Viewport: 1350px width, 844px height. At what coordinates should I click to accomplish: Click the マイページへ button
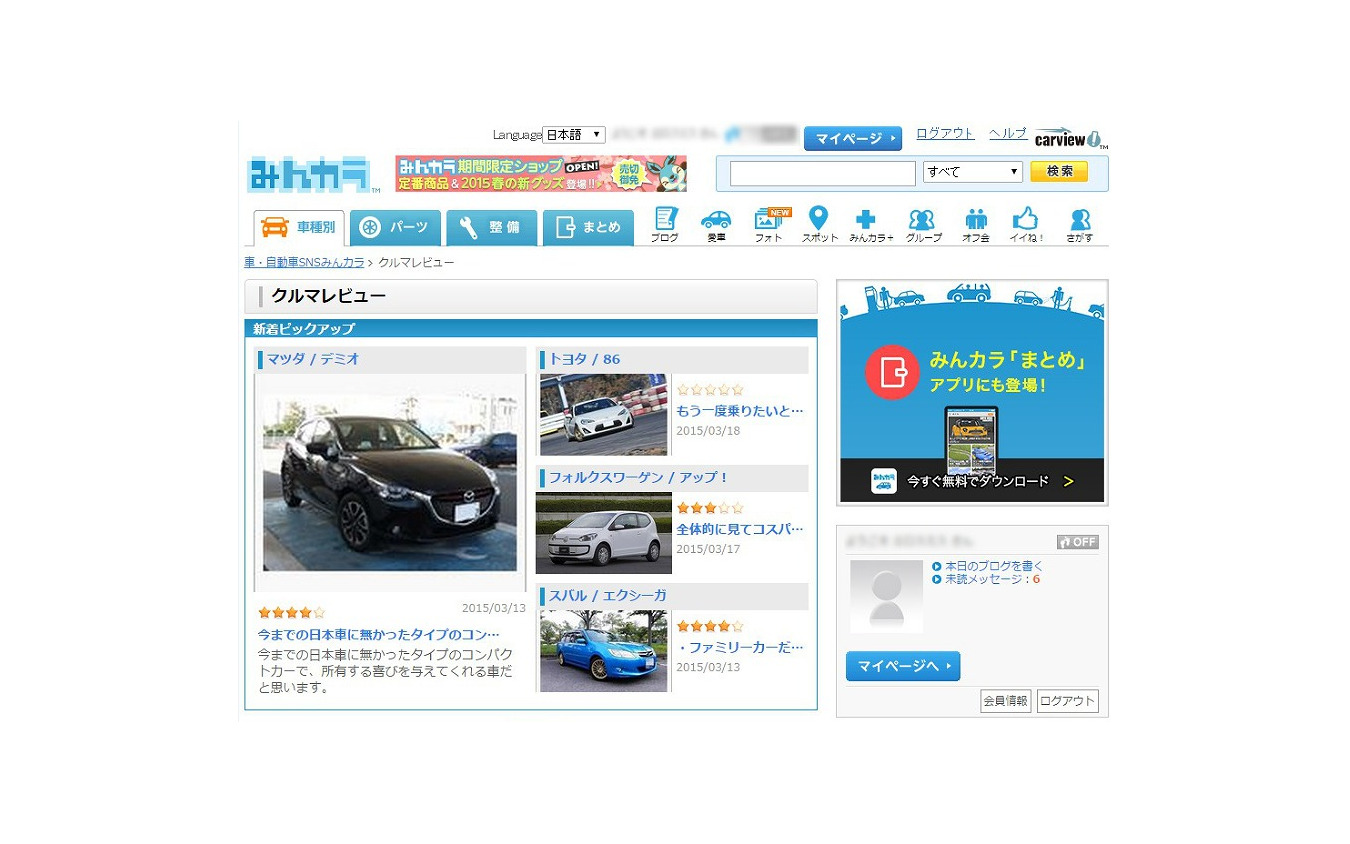click(x=903, y=666)
